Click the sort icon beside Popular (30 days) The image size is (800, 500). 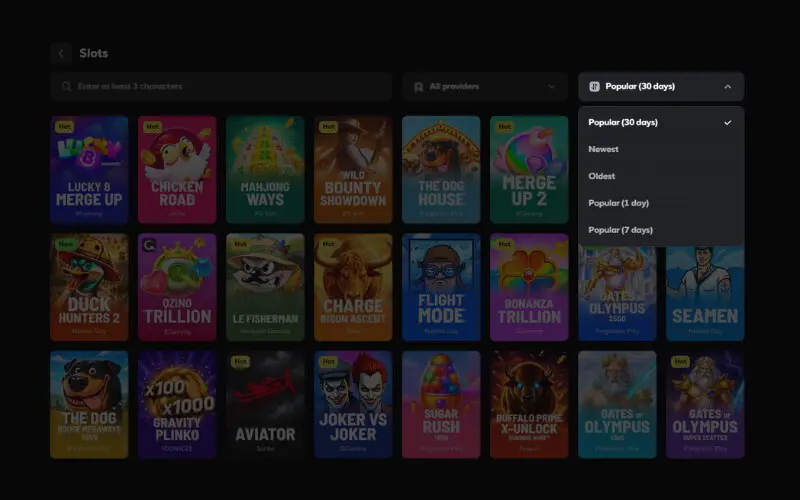(594, 86)
